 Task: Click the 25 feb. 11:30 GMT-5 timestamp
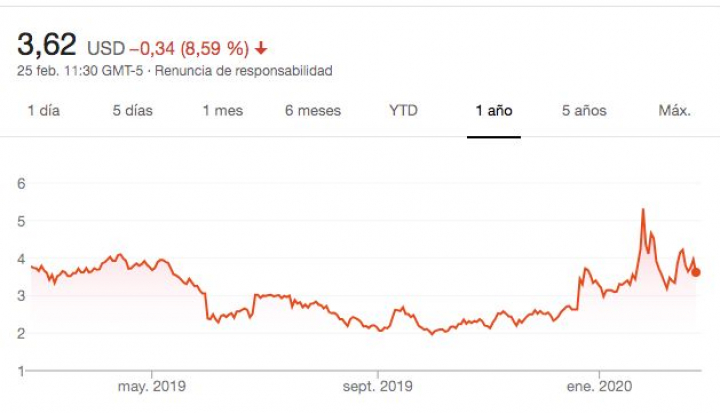tap(80, 71)
